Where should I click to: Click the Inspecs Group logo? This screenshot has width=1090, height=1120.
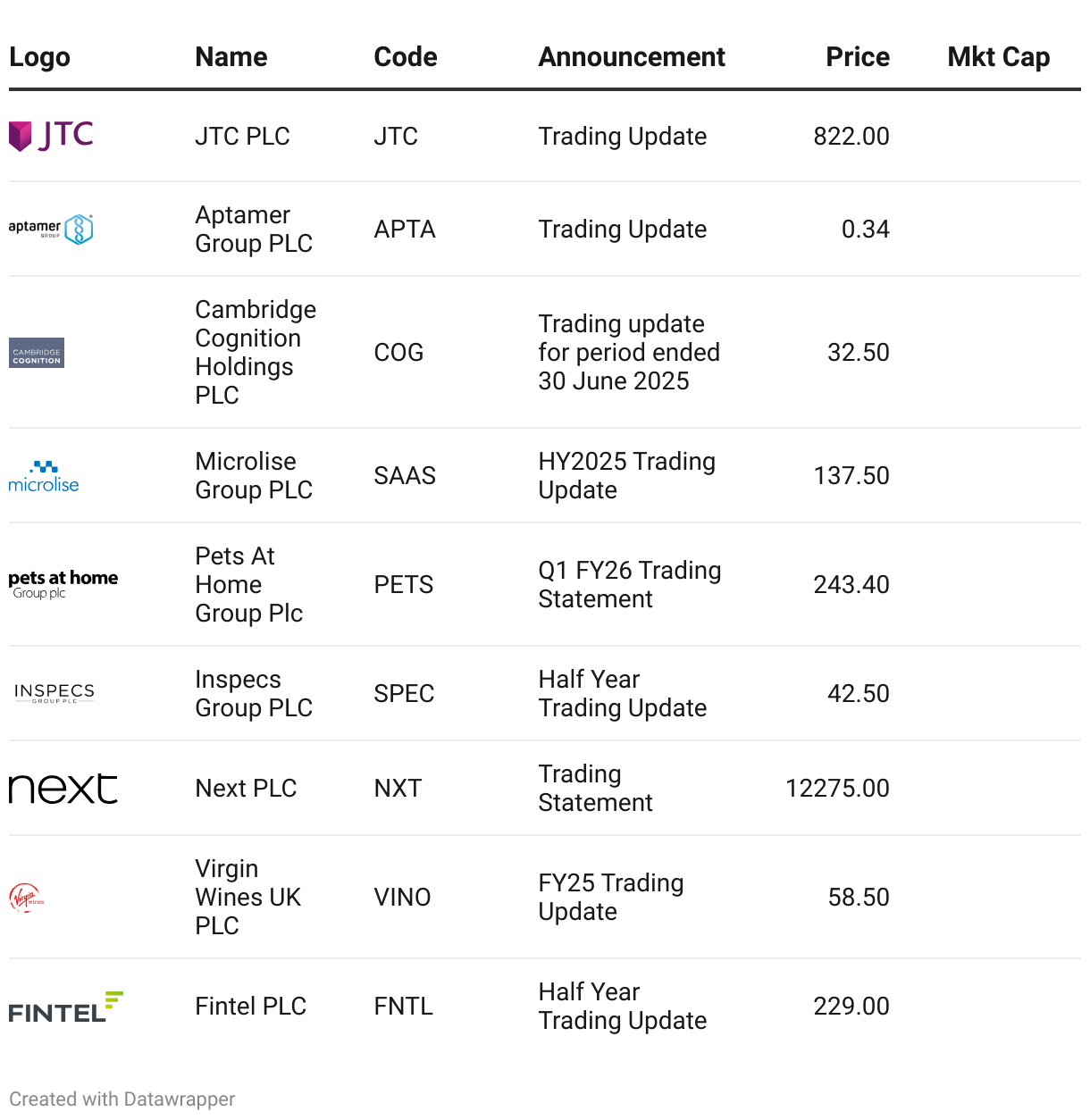click(54, 693)
